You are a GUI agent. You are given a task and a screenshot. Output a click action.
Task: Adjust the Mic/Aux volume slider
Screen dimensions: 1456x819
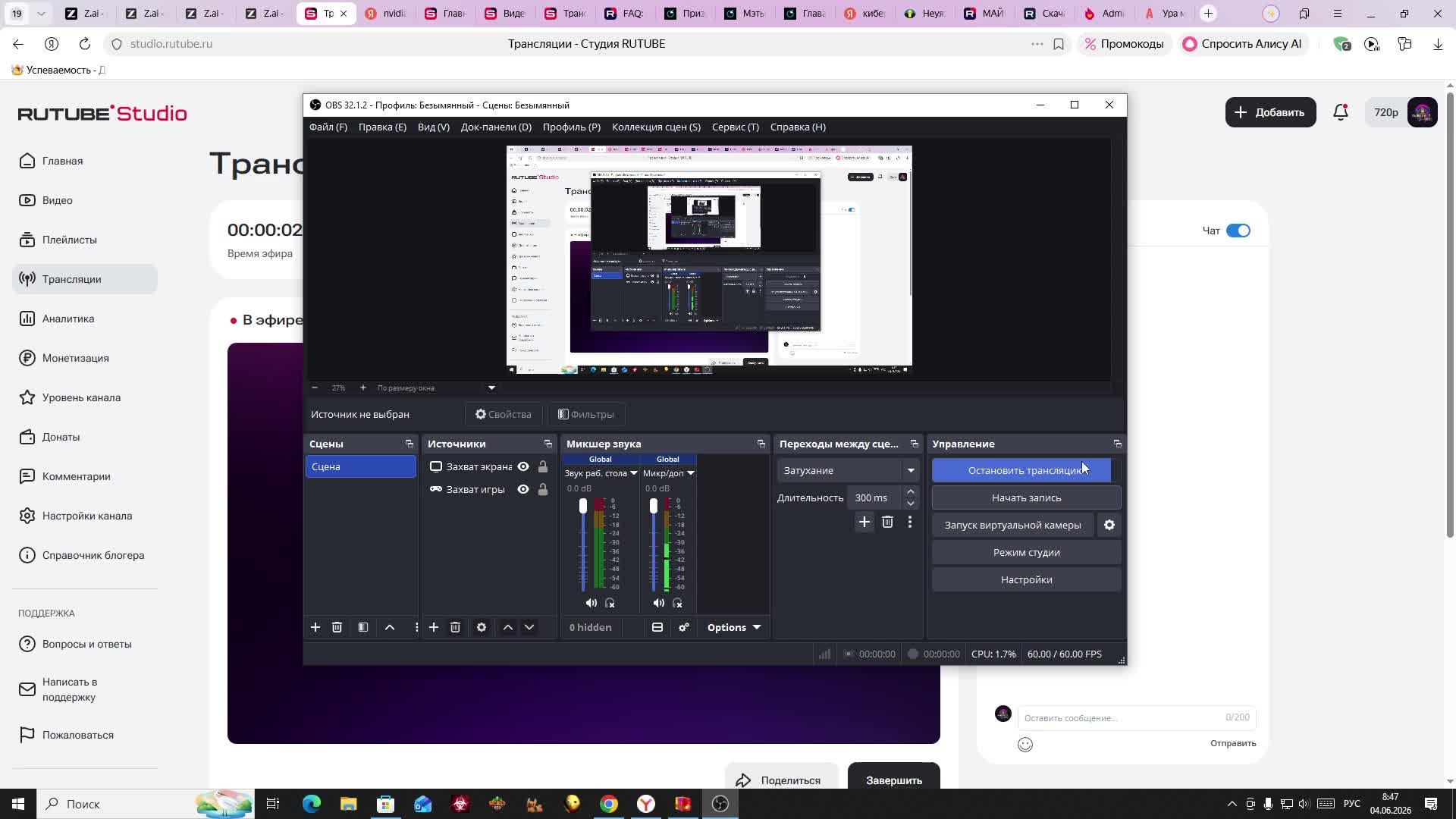tap(654, 506)
